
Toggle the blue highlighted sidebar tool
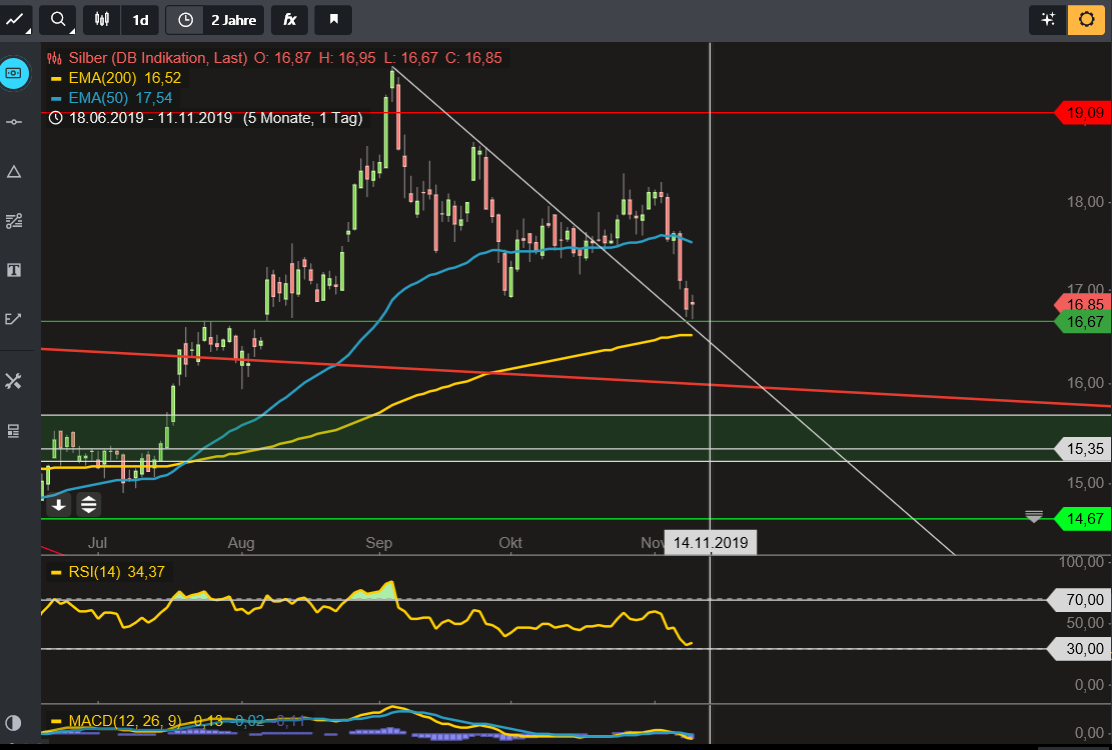pyautogui.click(x=14, y=73)
